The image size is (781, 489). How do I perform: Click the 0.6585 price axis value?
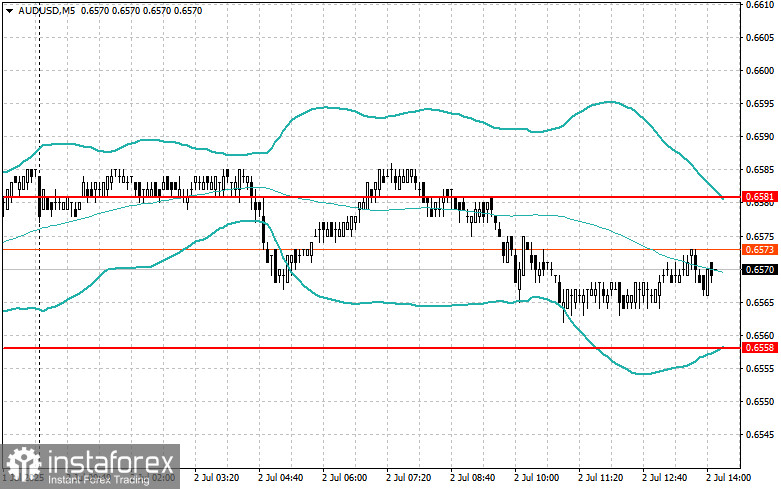click(x=760, y=170)
